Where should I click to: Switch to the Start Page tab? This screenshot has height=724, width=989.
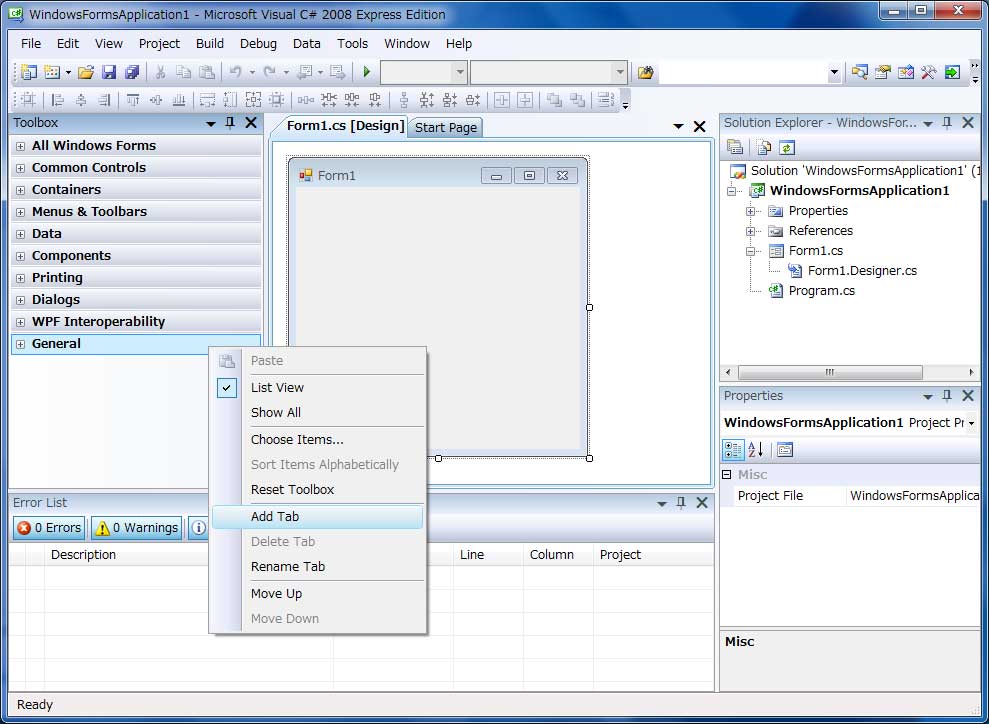pos(445,127)
